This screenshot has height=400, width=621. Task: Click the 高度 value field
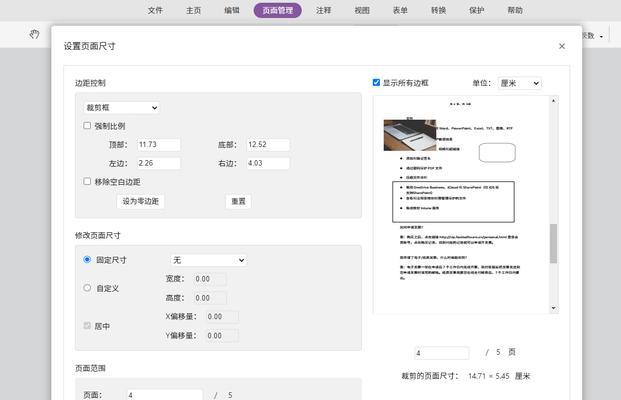pyautogui.click(x=210, y=298)
